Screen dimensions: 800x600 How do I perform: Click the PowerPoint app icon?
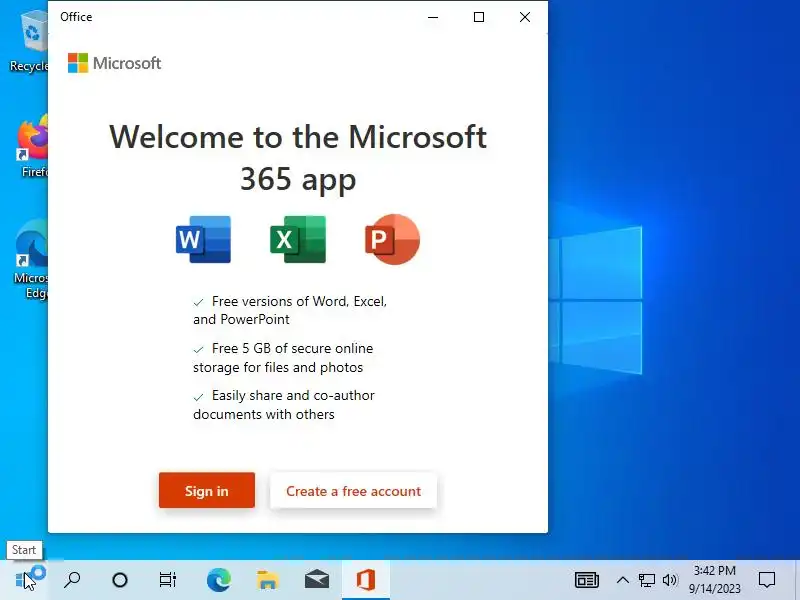(392, 239)
